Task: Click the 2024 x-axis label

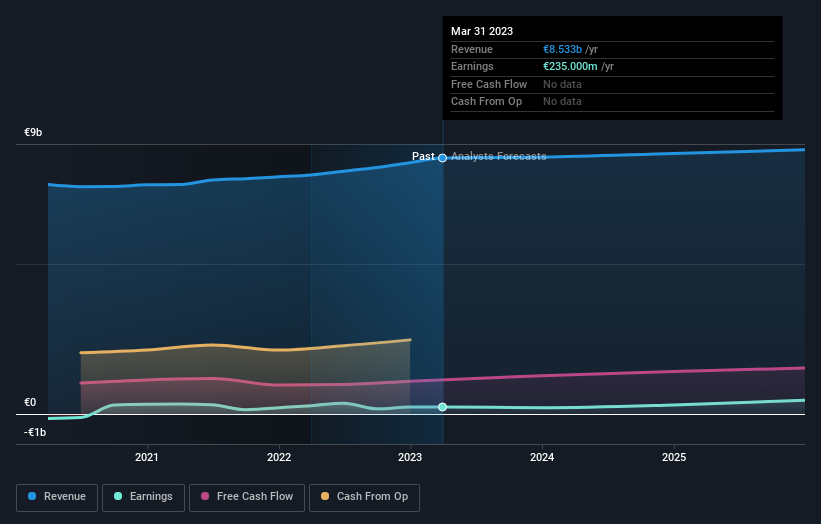Action: pyautogui.click(x=542, y=458)
